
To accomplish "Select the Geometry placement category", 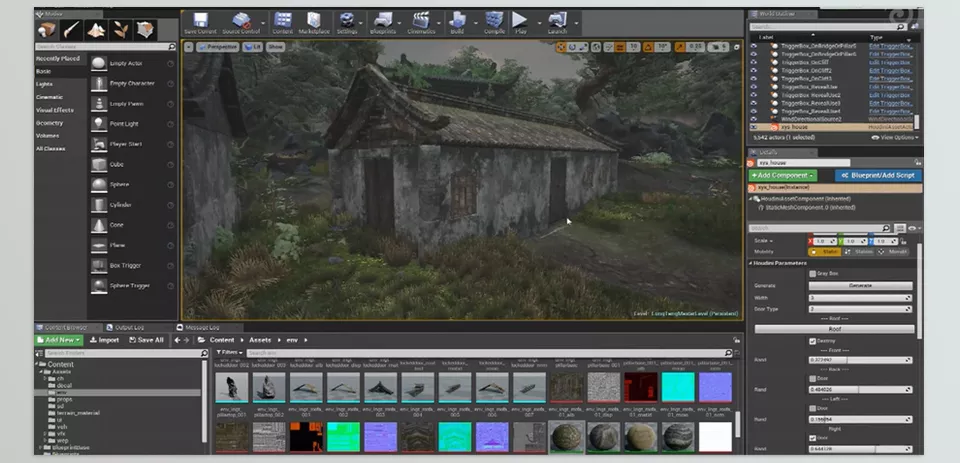I will (x=49, y=123).
